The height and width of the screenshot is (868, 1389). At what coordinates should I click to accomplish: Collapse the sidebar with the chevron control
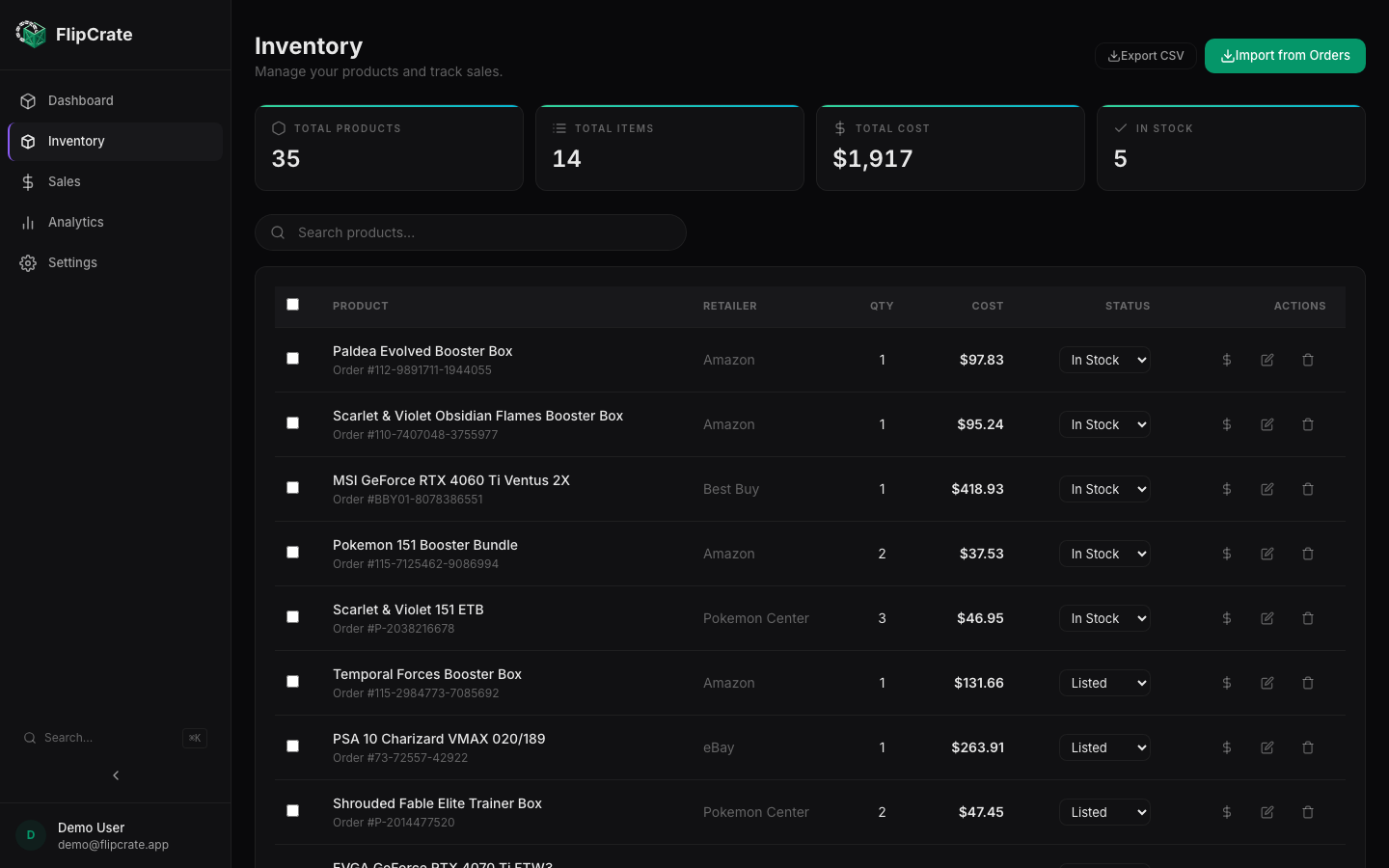coord(115,774)
